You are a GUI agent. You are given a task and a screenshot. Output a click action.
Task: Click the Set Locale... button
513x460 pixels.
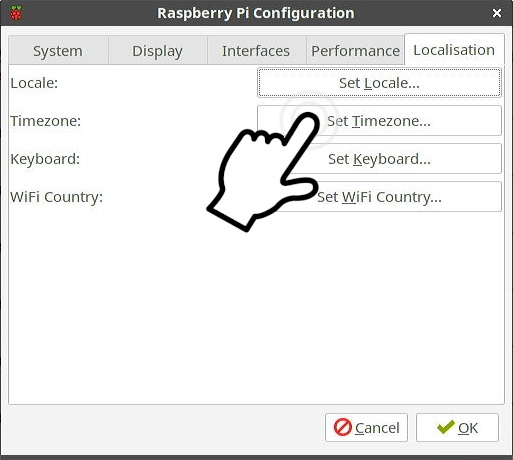379,83
